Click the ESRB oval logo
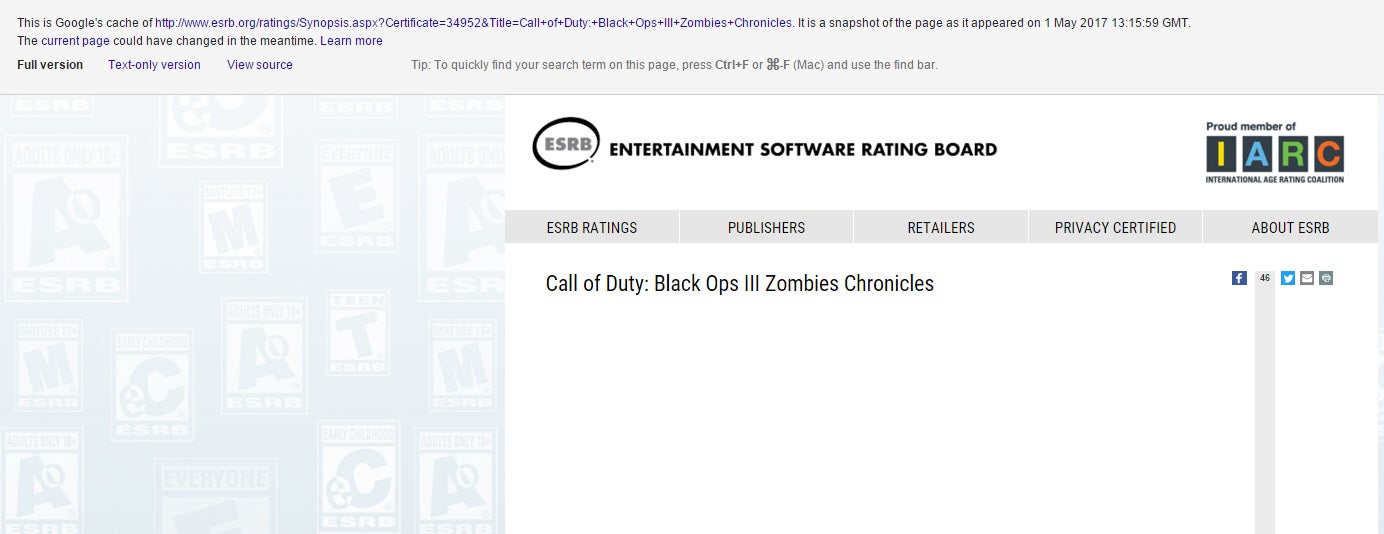The image size is (1384, 534). pos(567,144)
